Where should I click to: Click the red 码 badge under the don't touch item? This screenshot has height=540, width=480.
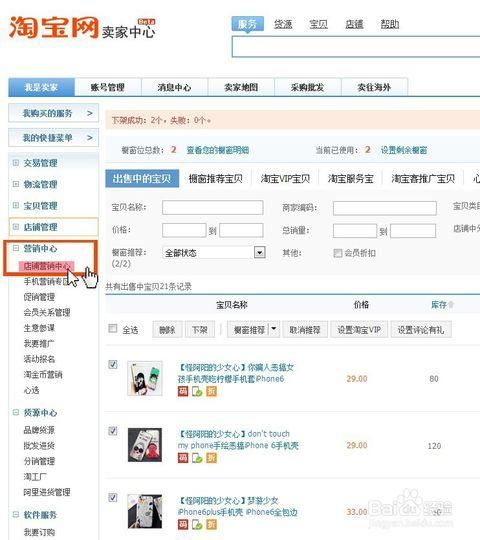[x=183, y=458]
